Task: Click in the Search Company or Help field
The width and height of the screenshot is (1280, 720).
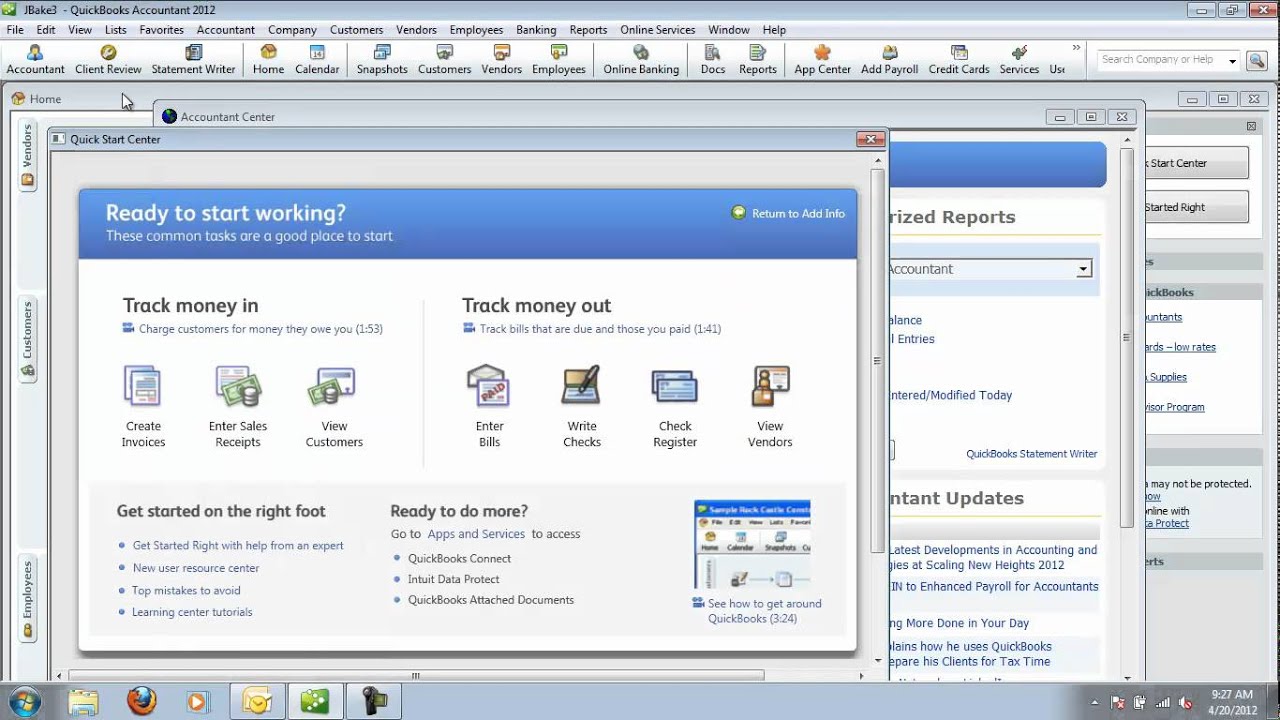Action: 1160,60
